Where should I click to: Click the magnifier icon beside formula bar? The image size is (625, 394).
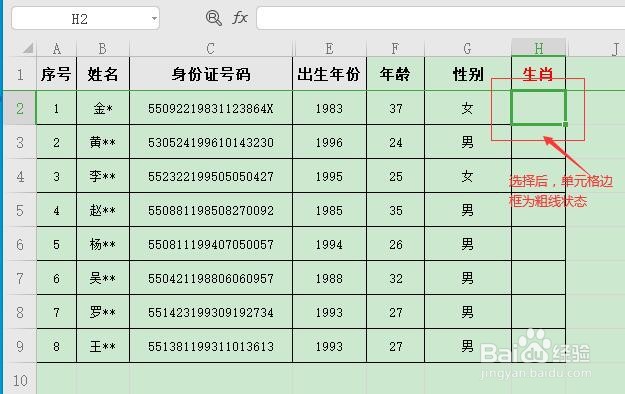tap(214, 18)
